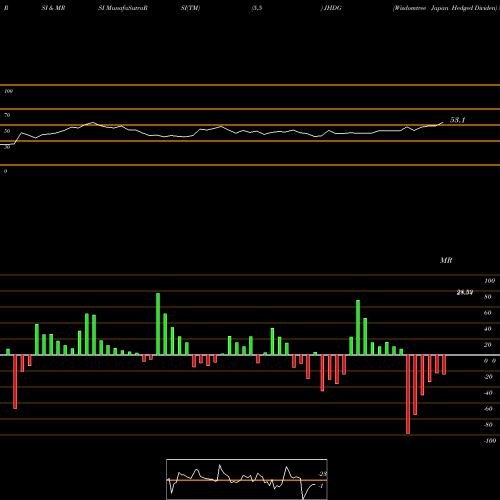Click the SI & MR header label
This screenshot has width=500, height=500.
[x=53, y=8]
